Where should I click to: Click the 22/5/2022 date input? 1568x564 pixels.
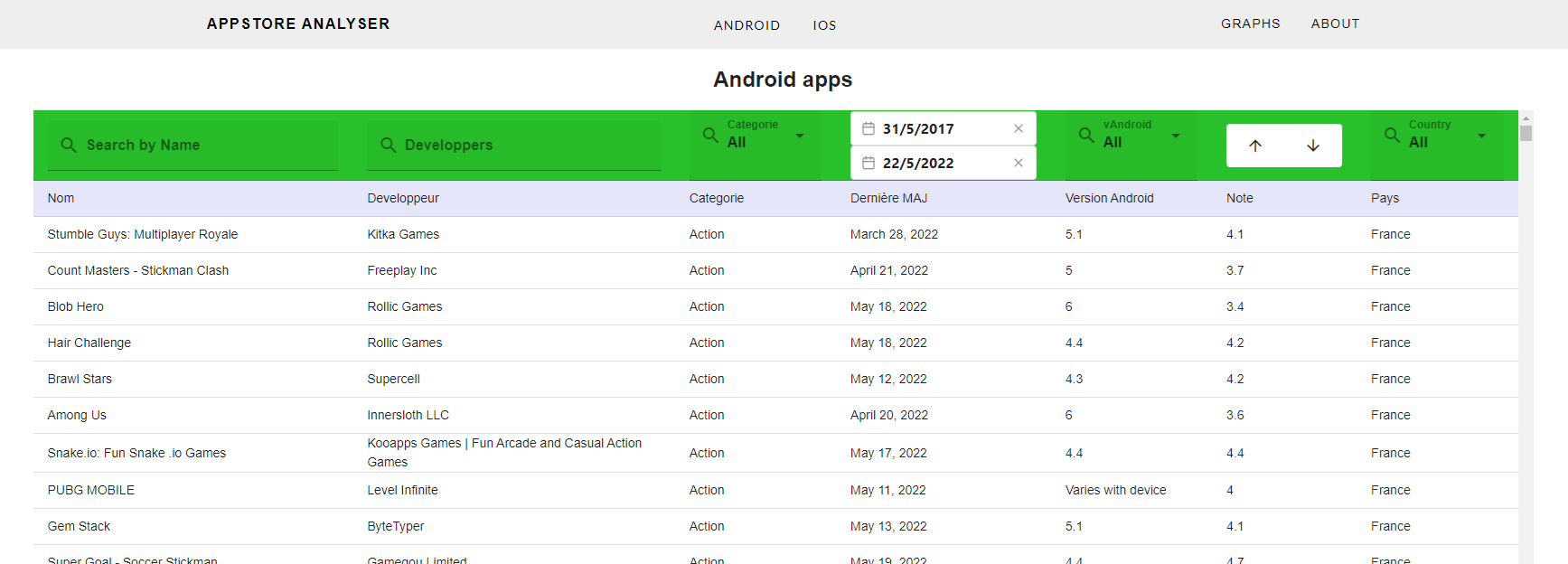943,163
